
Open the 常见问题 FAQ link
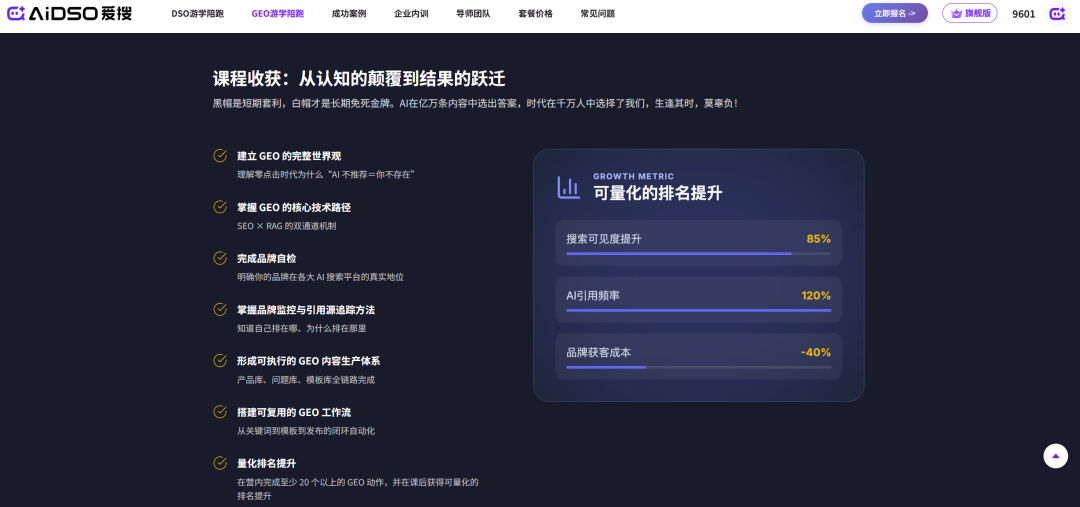click(597, 14)
